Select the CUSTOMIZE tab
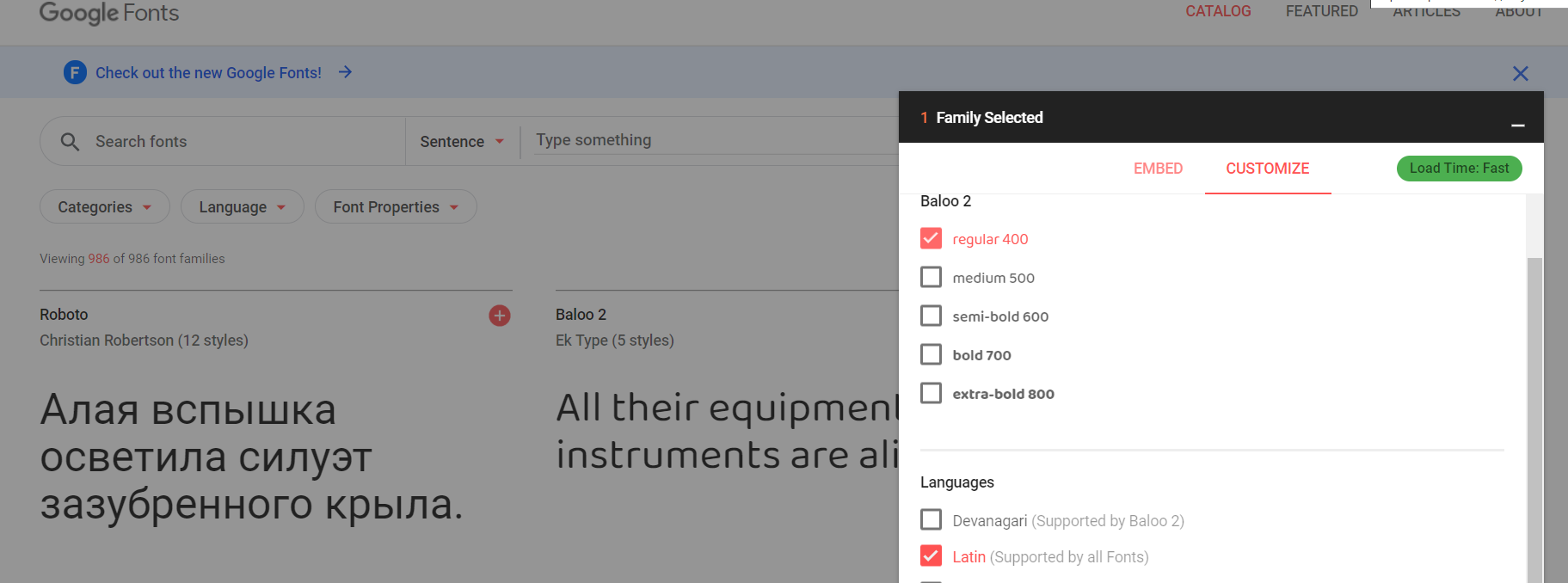The height and width of the screenshot is (583, 1568). pos(1268,169)
